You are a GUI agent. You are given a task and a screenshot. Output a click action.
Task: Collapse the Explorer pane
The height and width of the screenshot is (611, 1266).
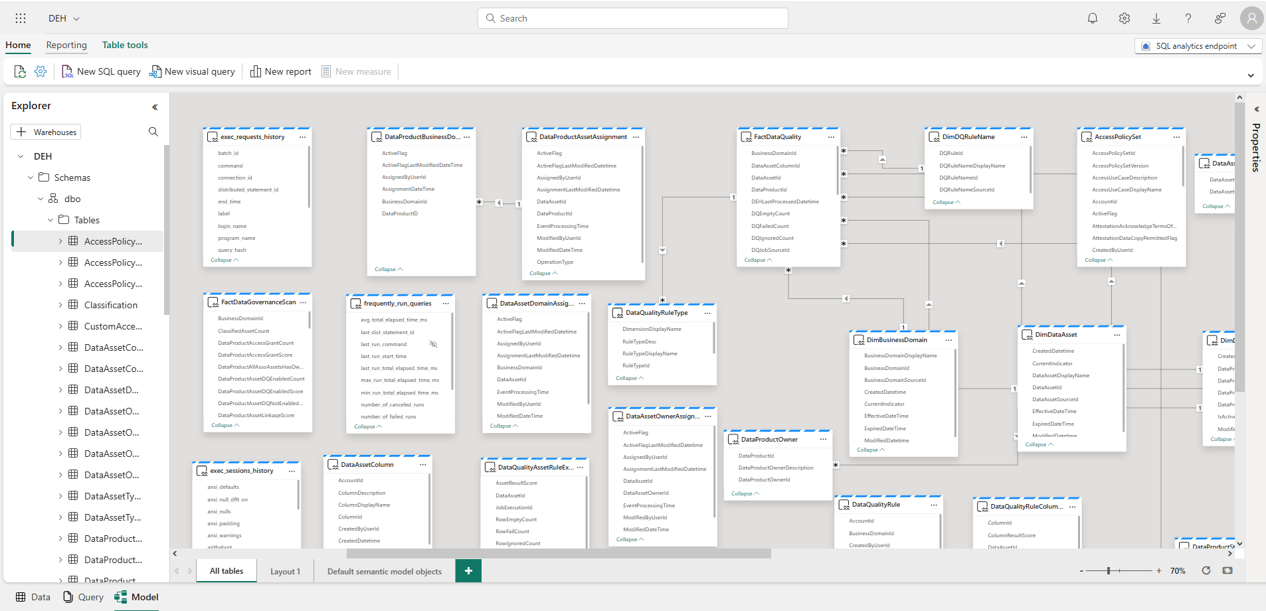click(x=154, y=106)
